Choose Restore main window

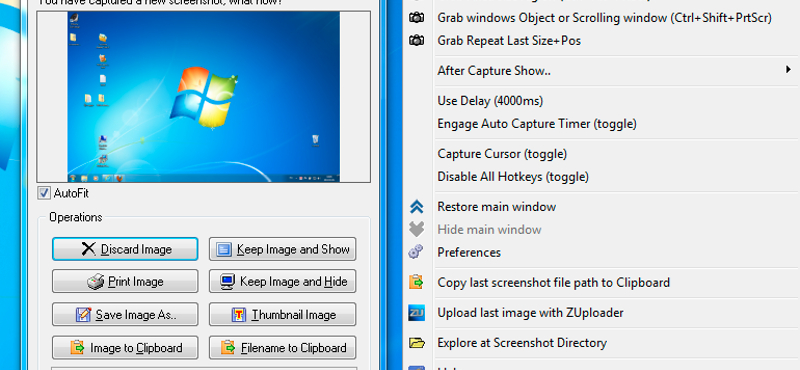point(496,207)
